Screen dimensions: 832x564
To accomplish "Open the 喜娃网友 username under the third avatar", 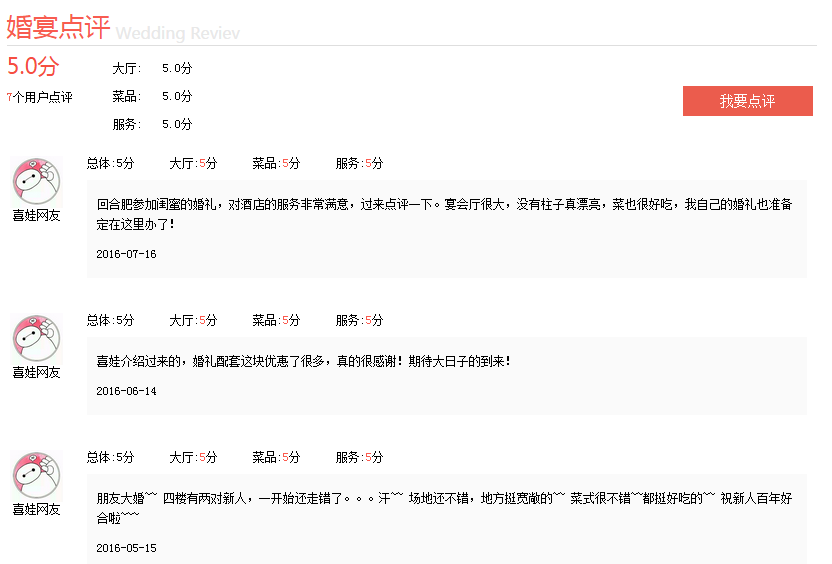I will point(36,509).
